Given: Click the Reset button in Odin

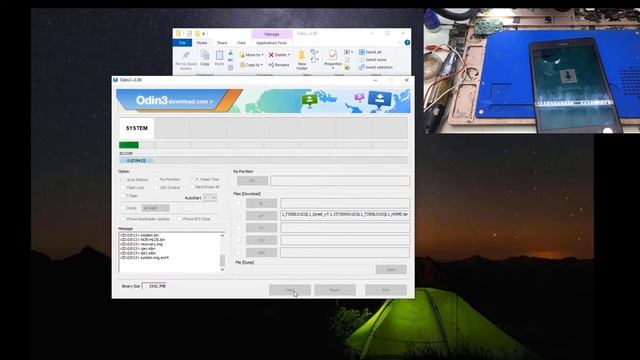Looking at the screenshot, I should pos(335,290).
